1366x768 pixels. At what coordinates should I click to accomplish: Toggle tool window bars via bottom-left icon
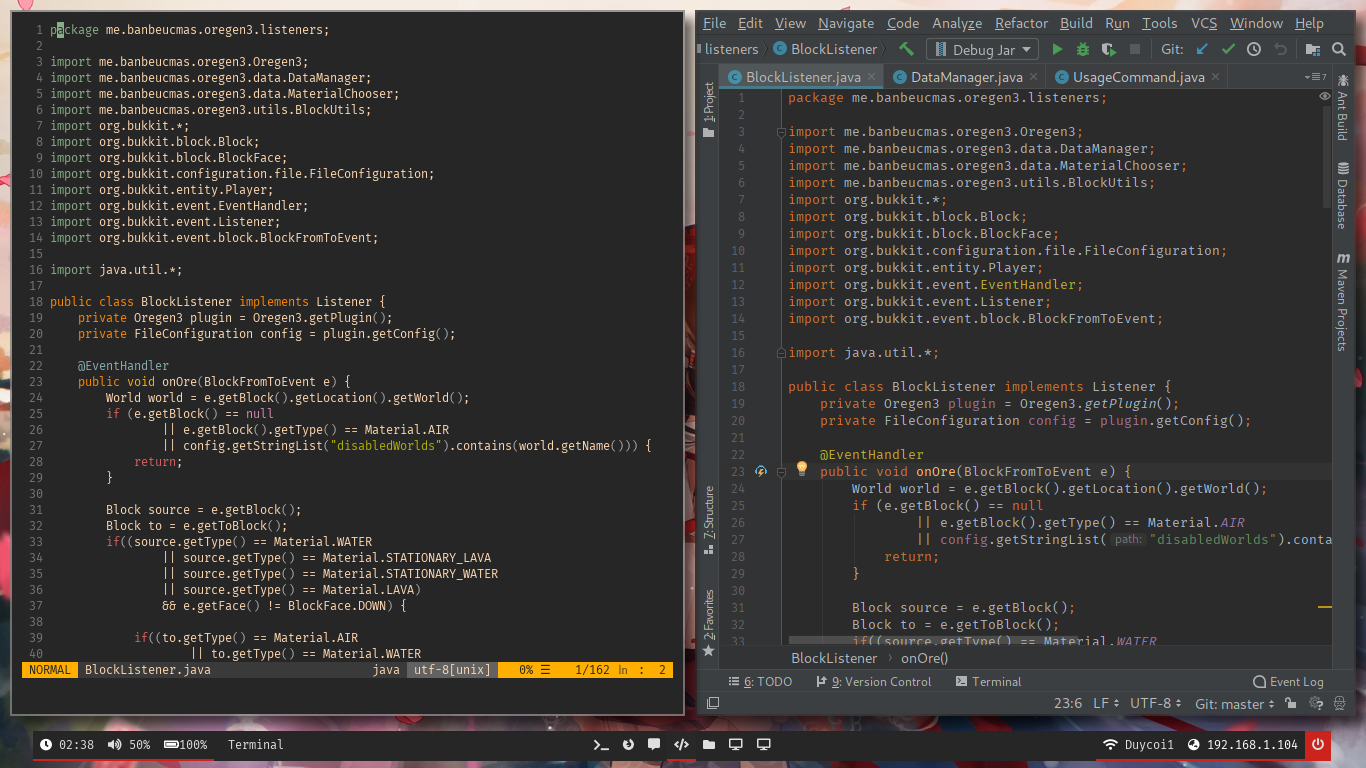712,704
